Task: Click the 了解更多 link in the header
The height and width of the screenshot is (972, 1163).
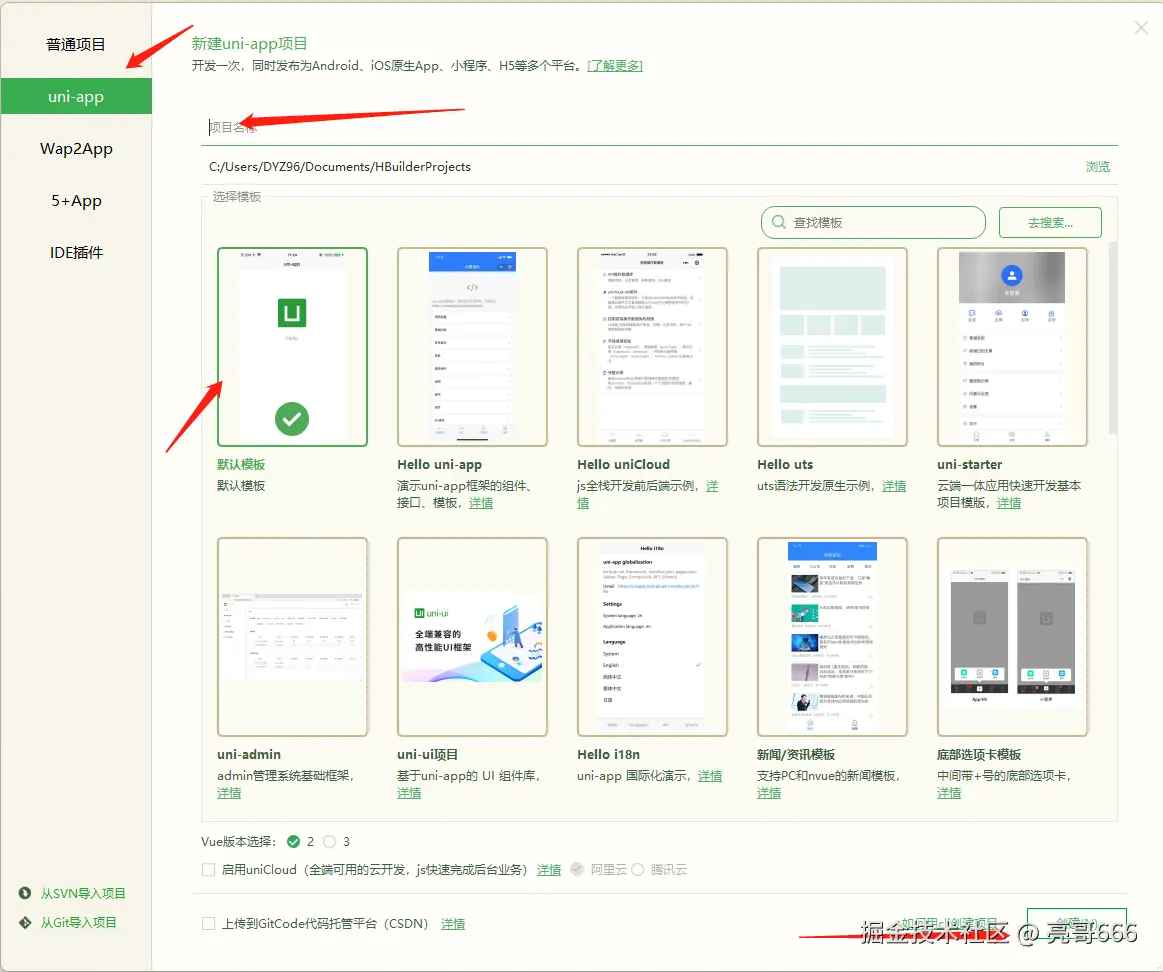Action: [614, 66]
